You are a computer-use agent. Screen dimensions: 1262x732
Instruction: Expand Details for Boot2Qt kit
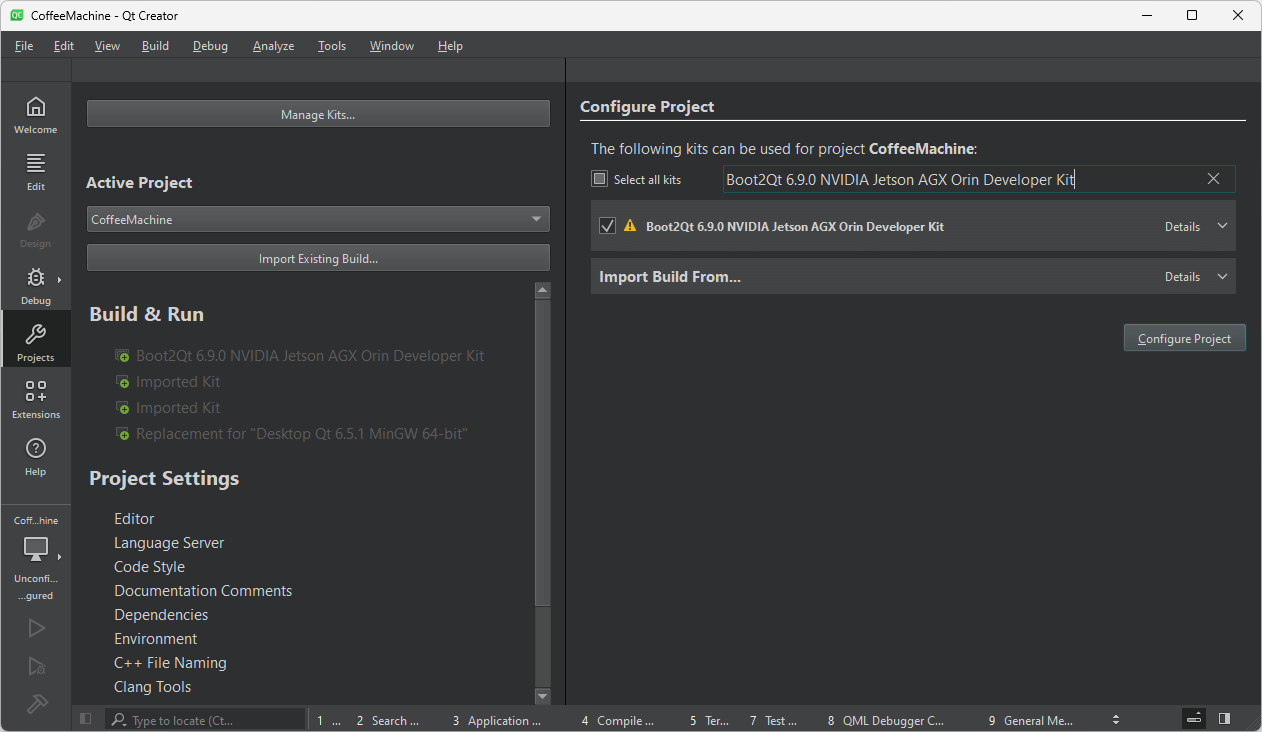1195,227
